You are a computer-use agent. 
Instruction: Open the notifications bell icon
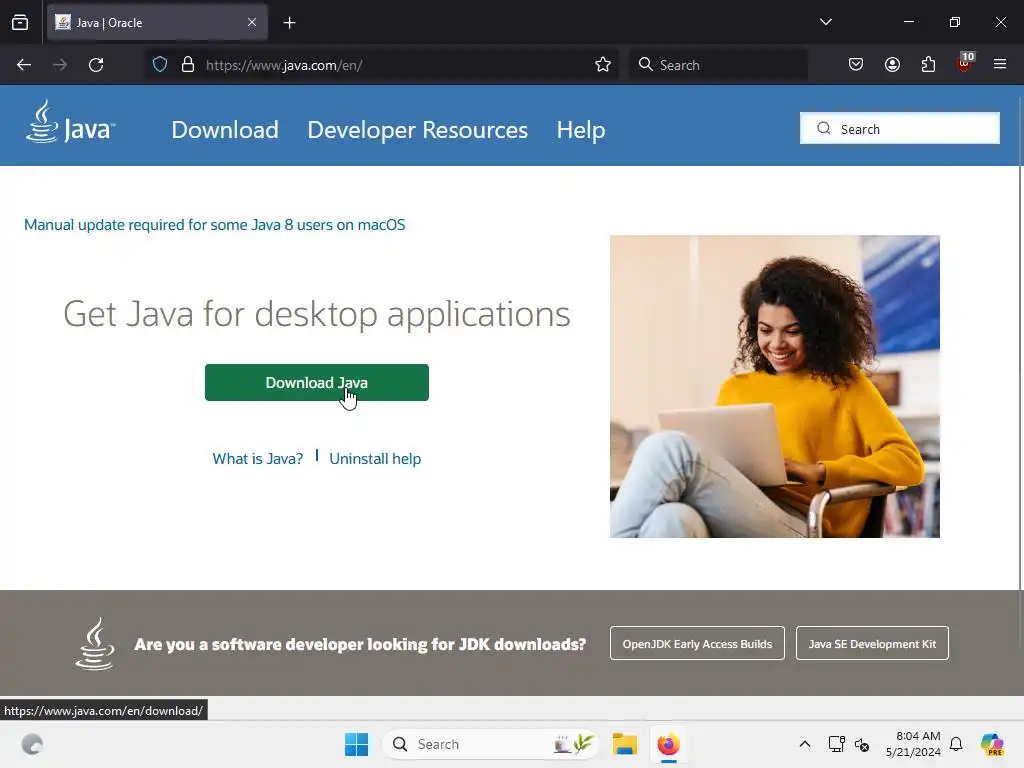pos(956,744)
